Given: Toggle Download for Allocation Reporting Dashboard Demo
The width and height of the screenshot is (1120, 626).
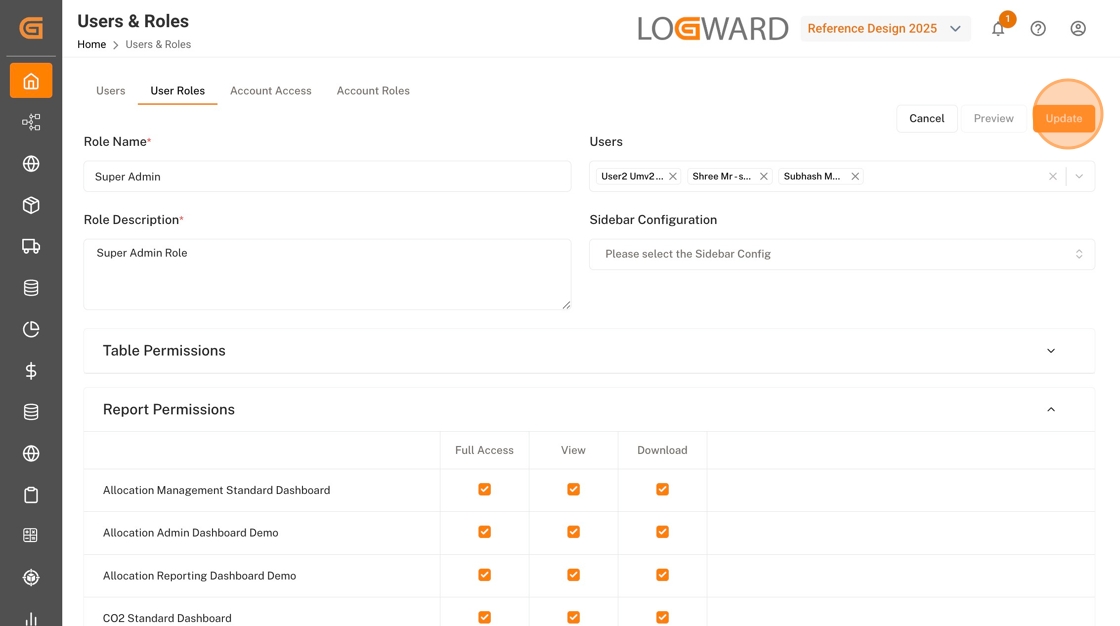Looking at the screenshot, I should point(662,575).
